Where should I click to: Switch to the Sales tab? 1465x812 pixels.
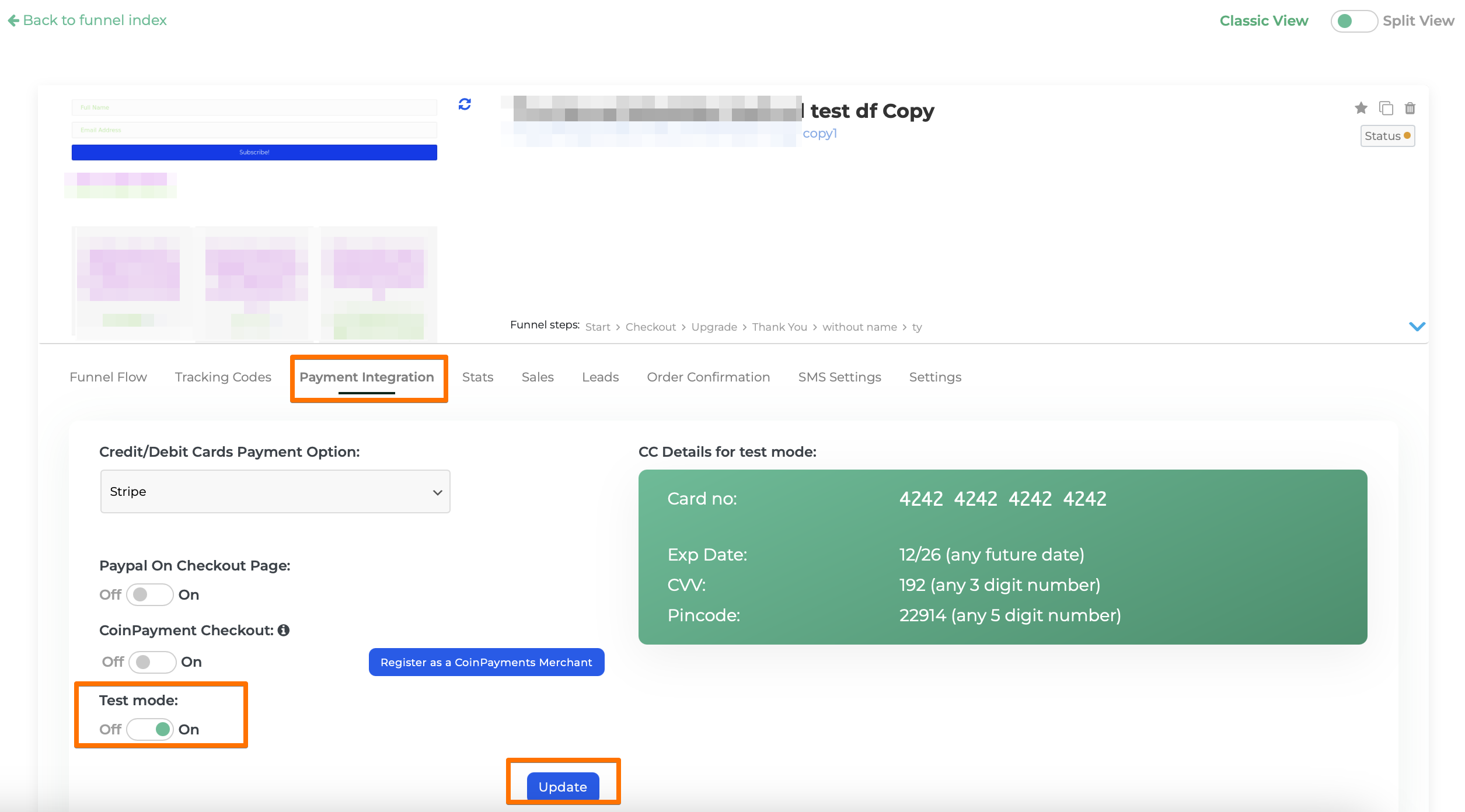pyautogui.click(x=538, y=377)
